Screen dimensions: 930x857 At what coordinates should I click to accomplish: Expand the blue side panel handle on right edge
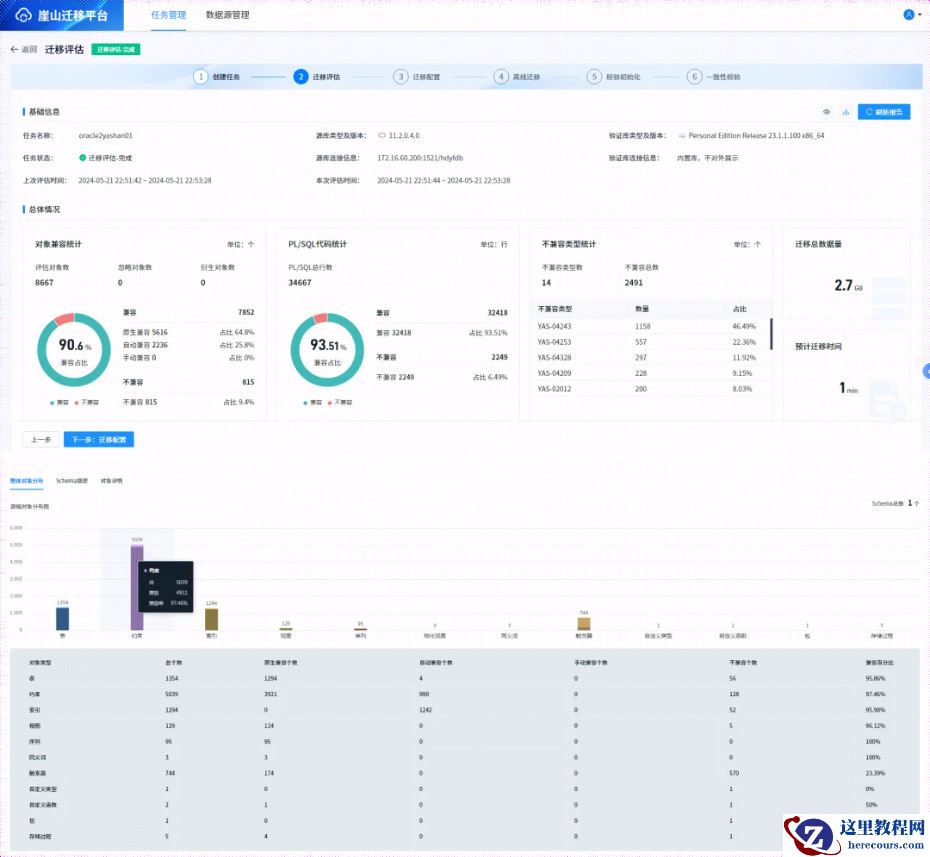[925, 371]
